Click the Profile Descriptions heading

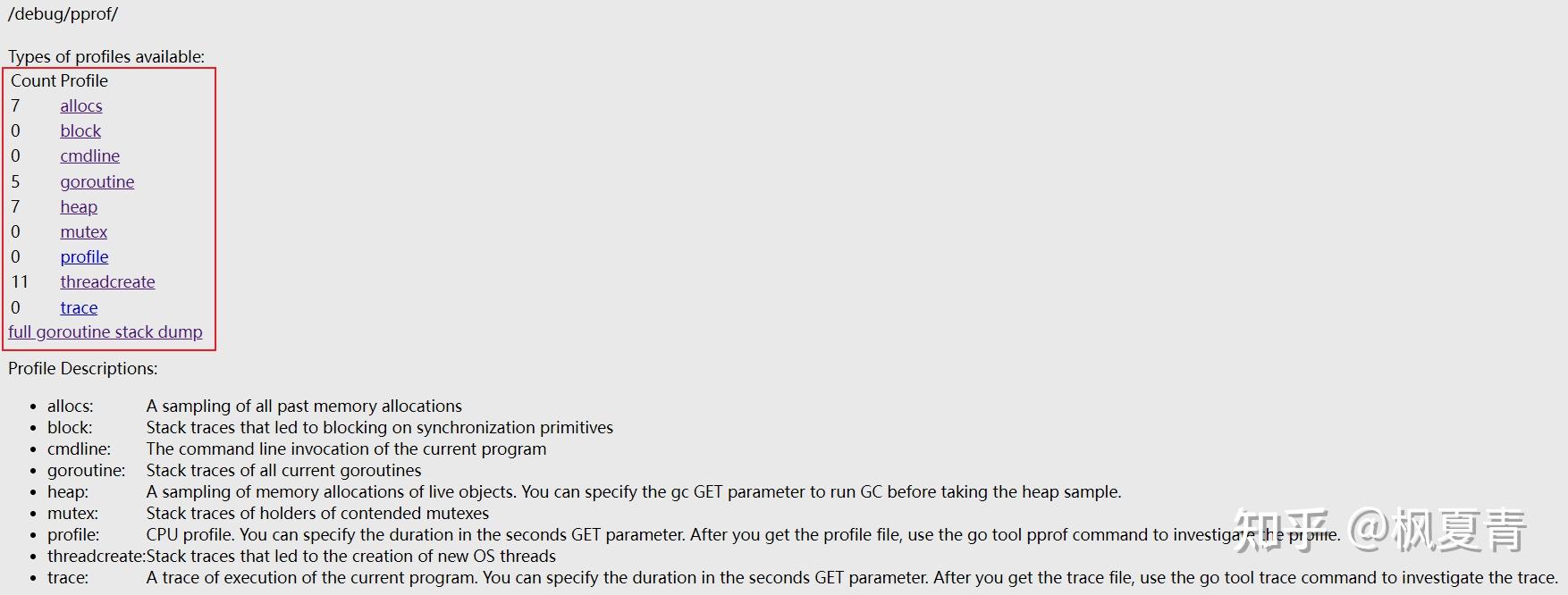82,369
